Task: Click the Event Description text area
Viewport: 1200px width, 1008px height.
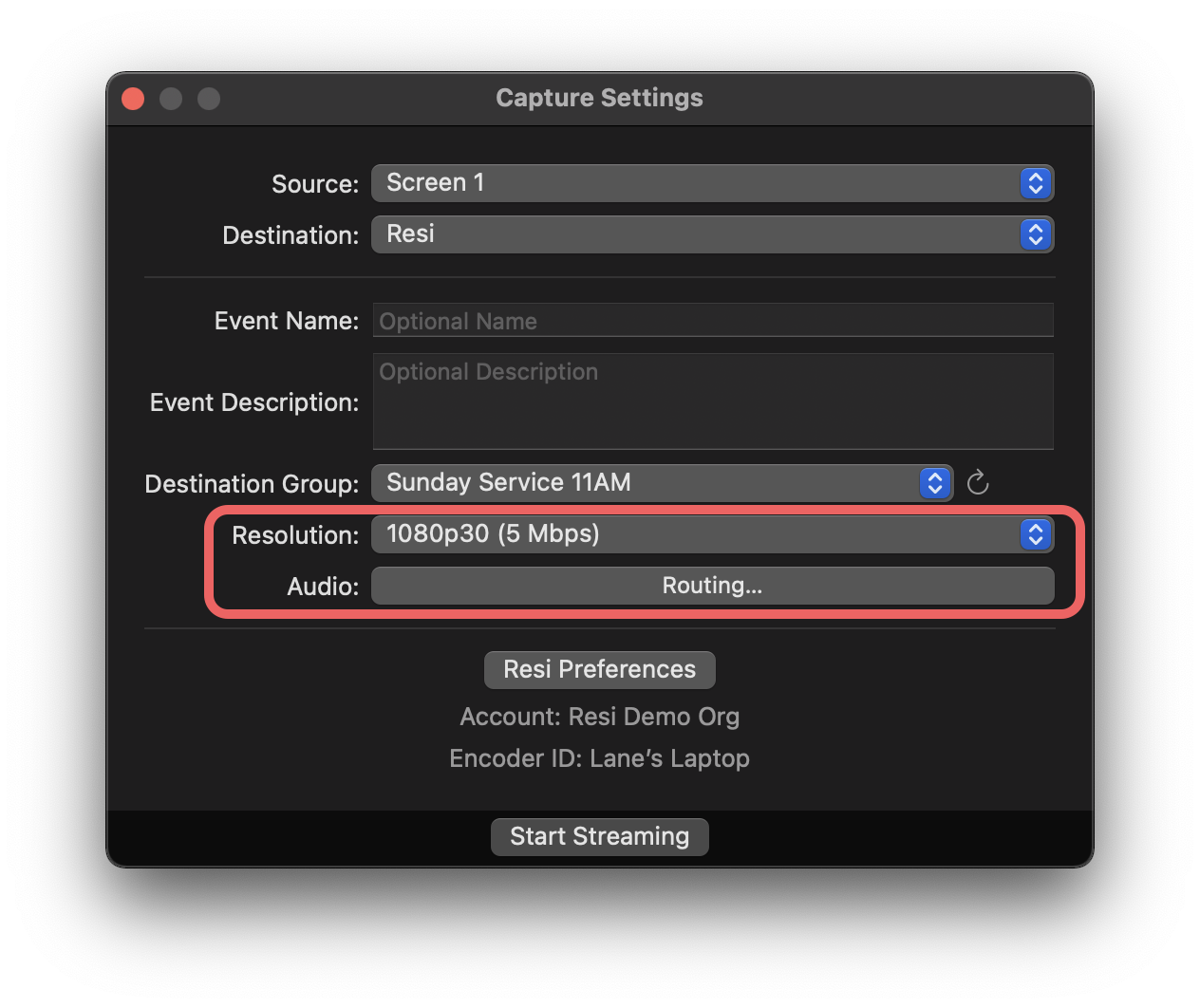Action: [x=712, y=401]
